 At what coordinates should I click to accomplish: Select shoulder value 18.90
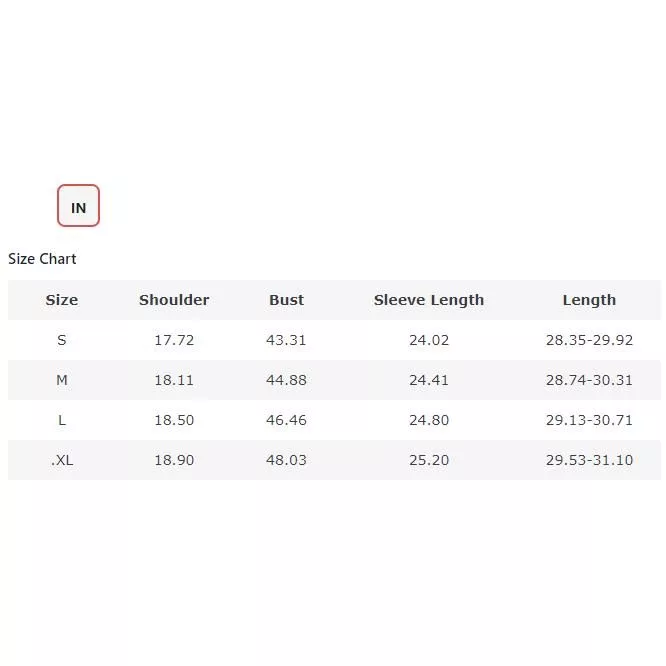tap(174, 460)
